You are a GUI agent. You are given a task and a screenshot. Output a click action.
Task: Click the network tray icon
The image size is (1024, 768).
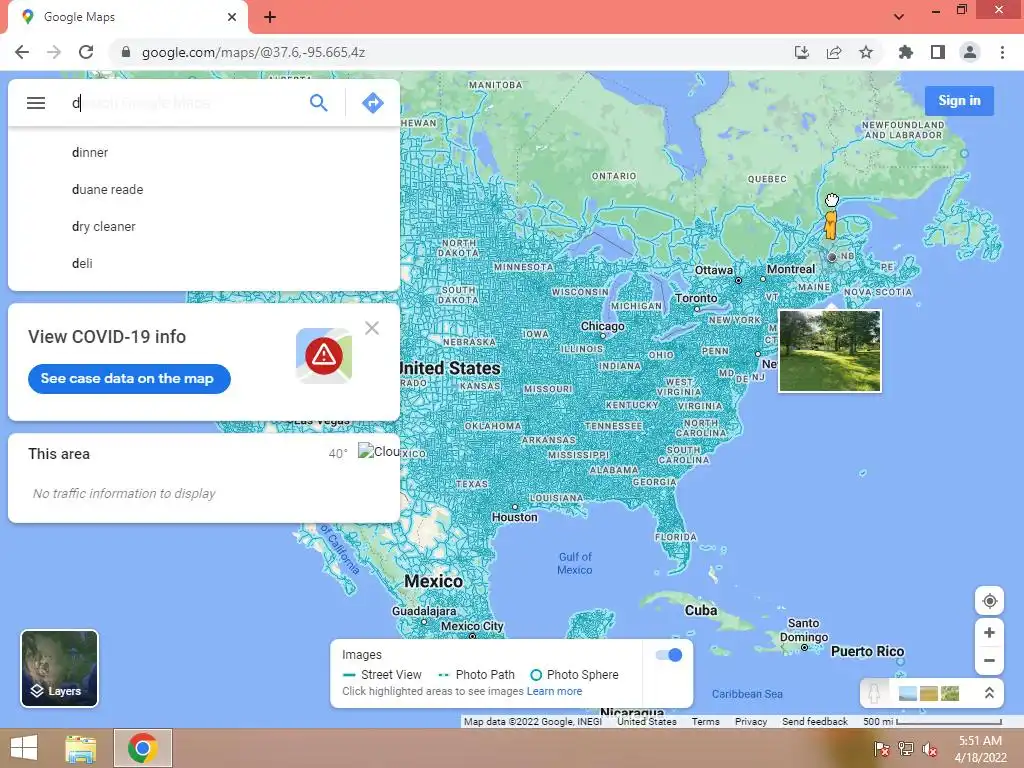(x=906, y=749)
